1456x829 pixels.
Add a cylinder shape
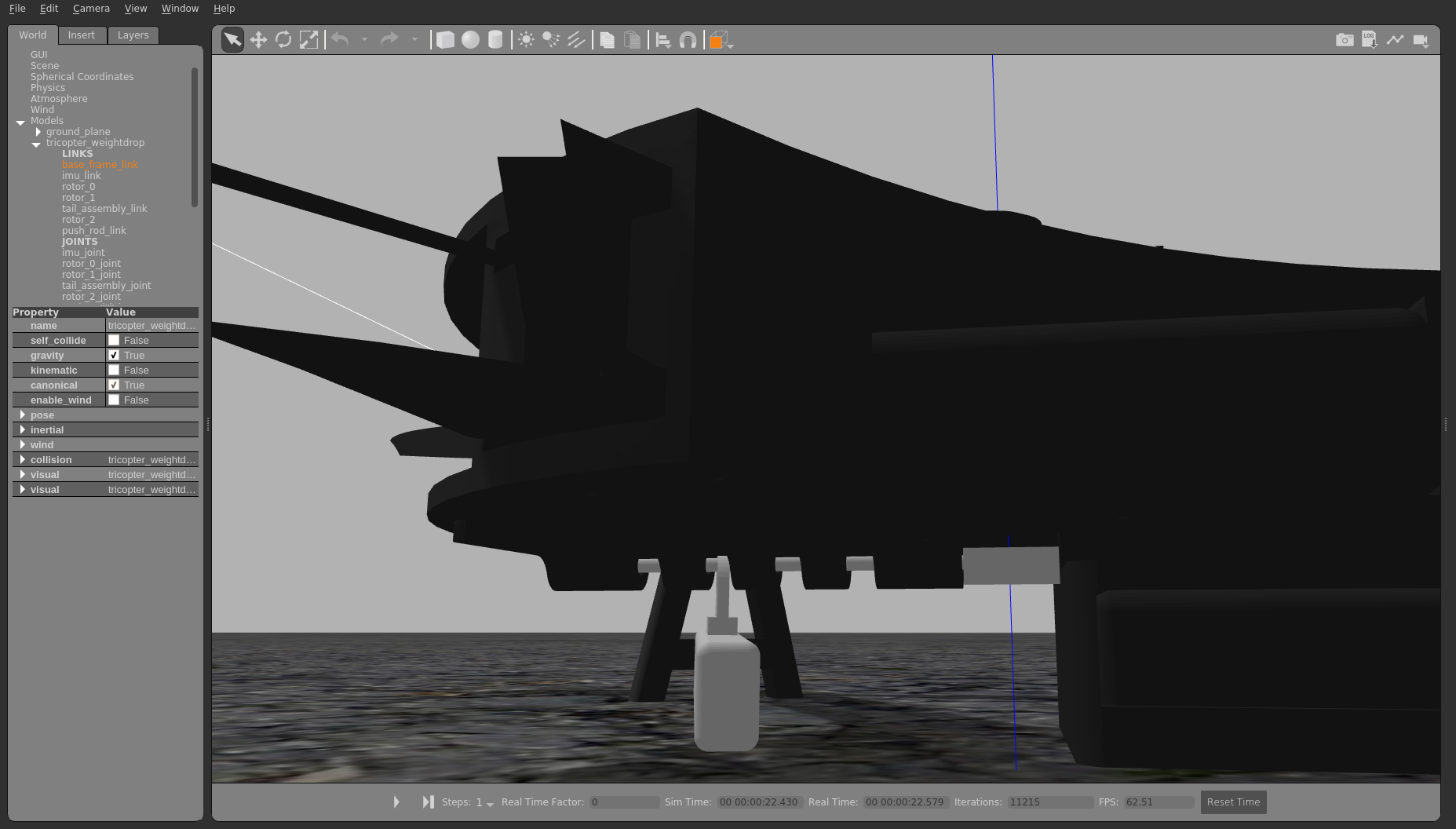tap(495, 39)
